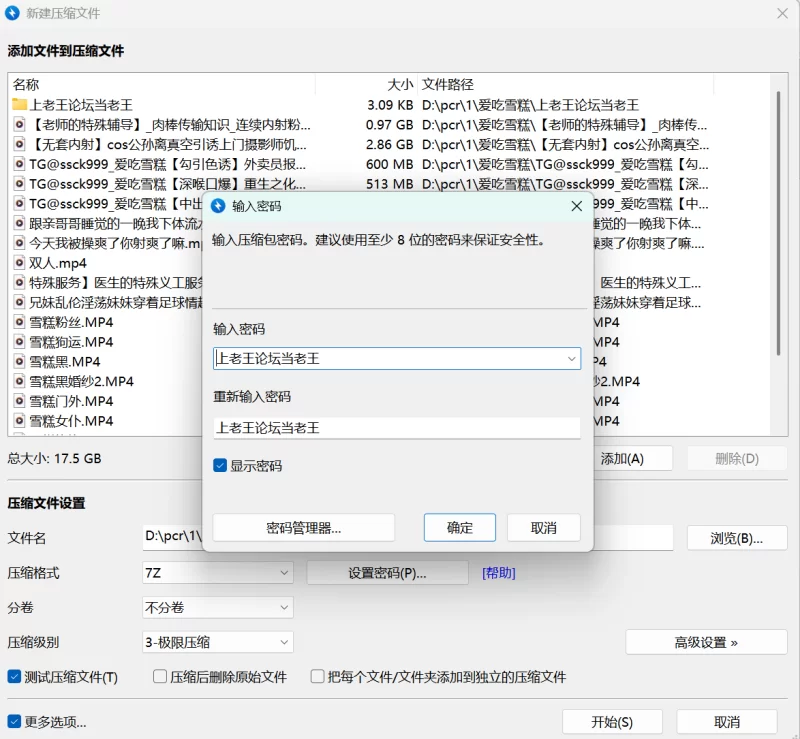This screenshot has height=739, width=800.
Task: Sort the list by the 大小 column header
Action: (x=400, y=85)
